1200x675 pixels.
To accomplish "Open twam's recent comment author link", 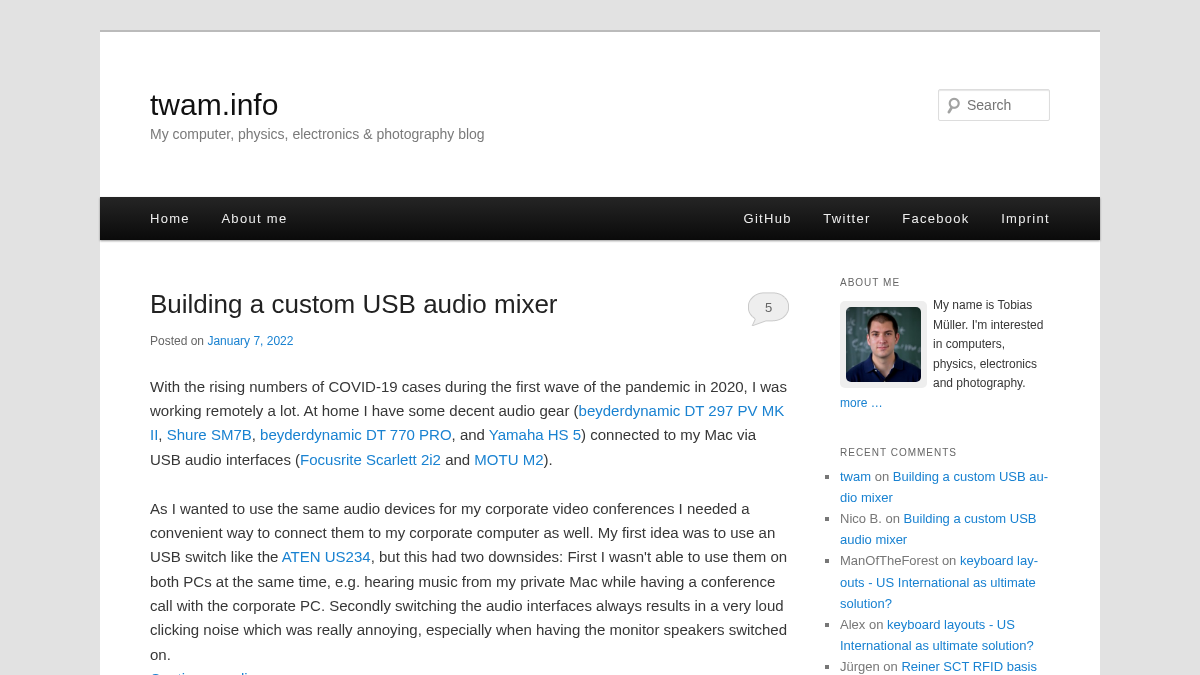I will [855, 477].
